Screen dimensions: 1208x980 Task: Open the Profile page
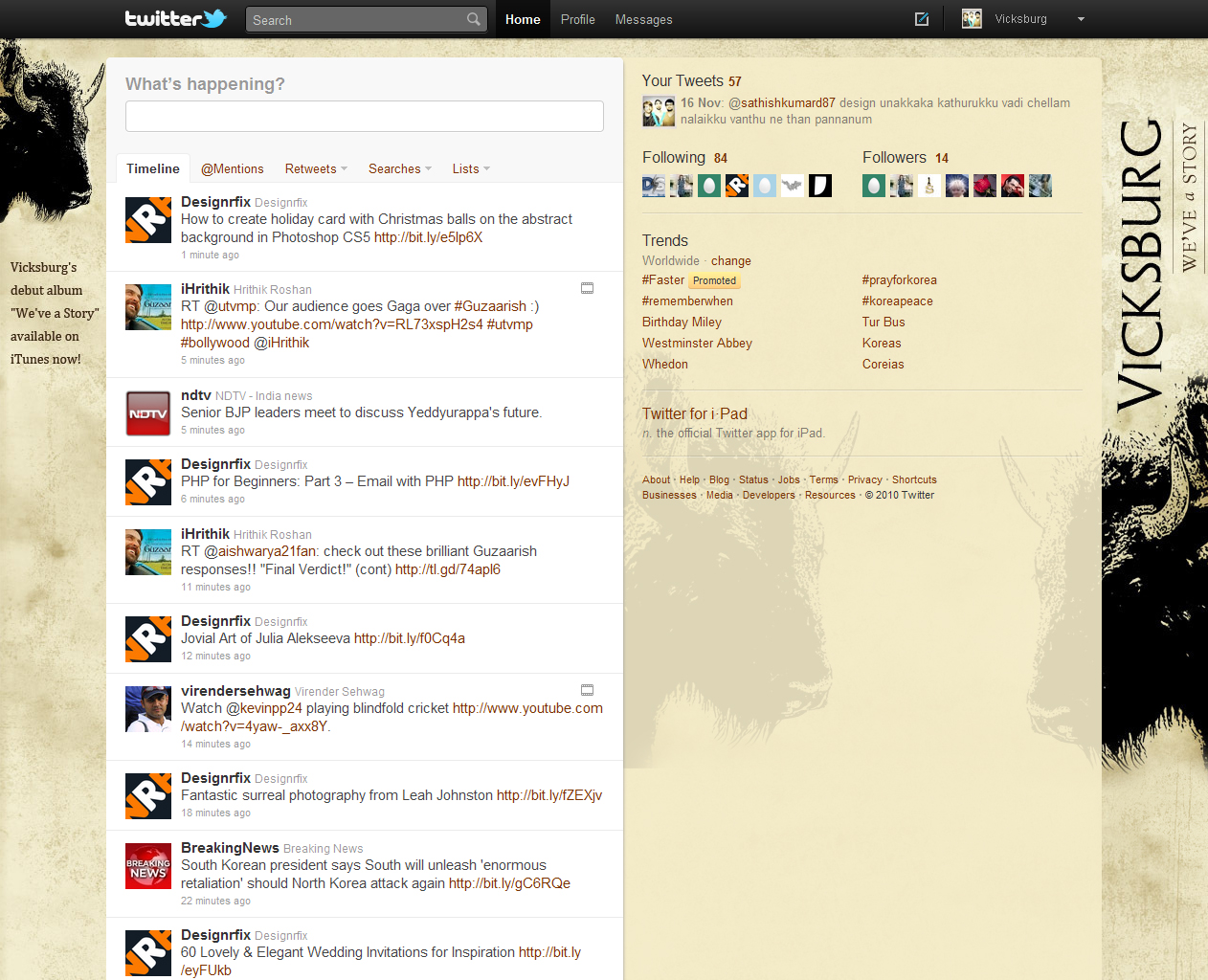[x=577, y=19]
